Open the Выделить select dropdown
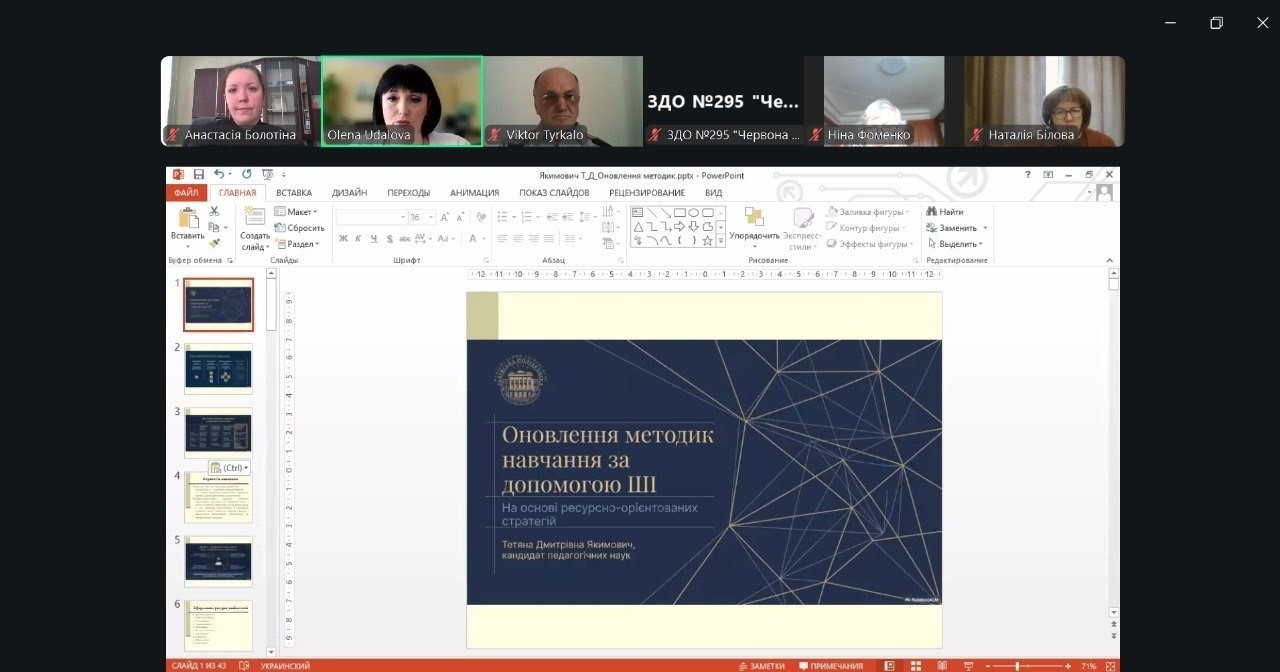This screenshot has width=1280, height=672. click(x=958, y=244)
